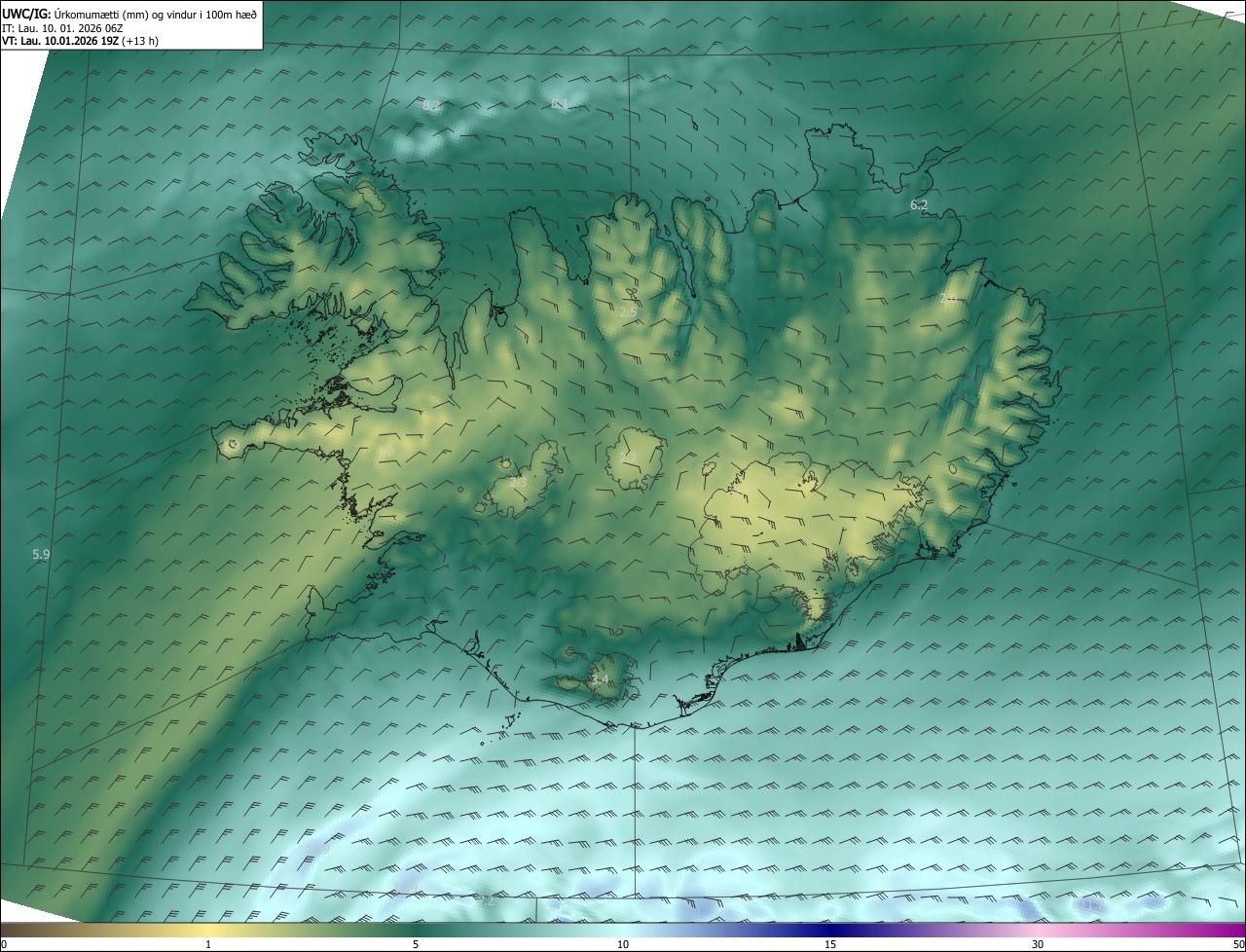
Task: Click the 8.1 value label on the map
Action: (x=560, y=103)
